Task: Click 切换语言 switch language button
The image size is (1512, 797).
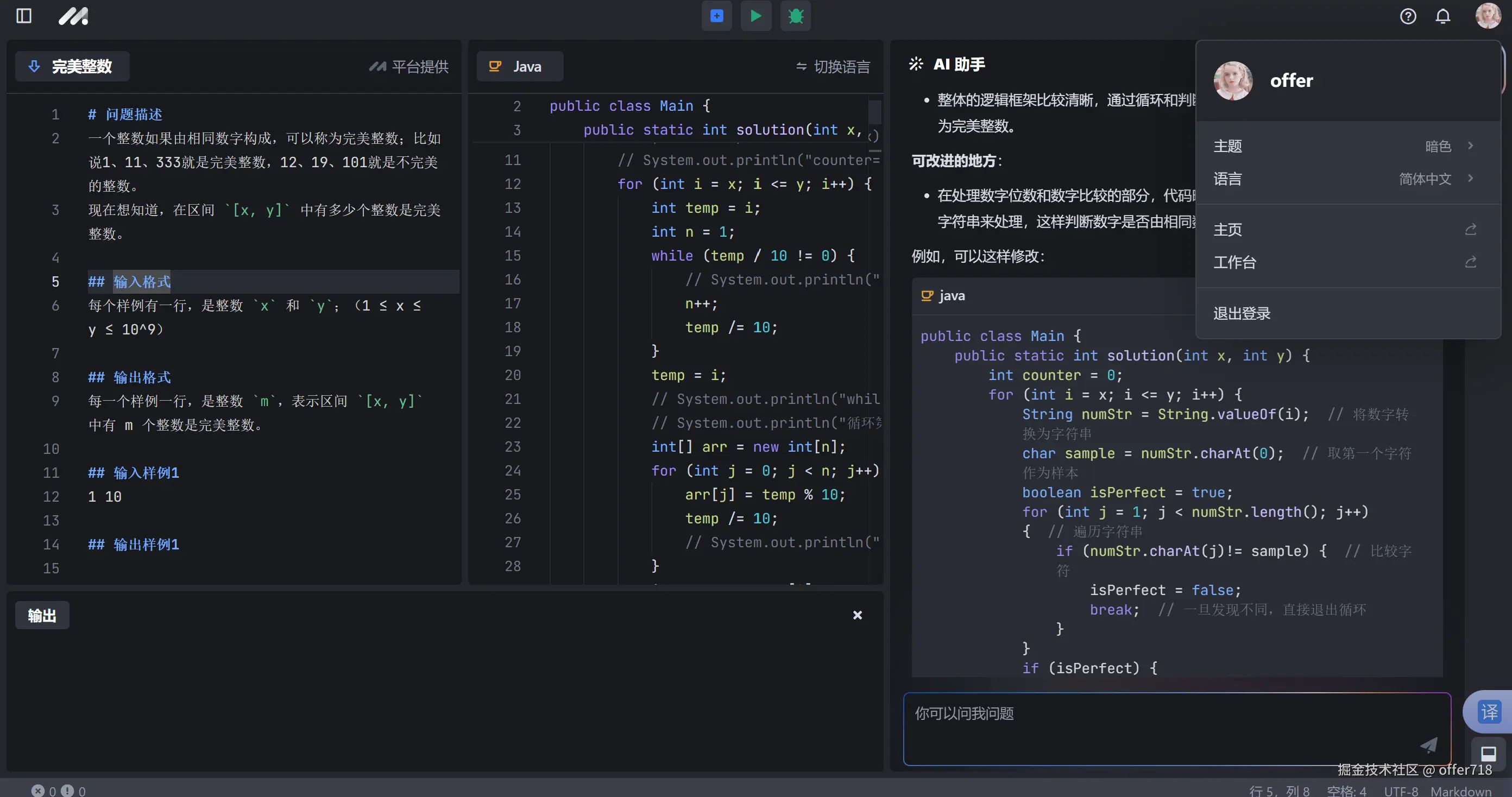Action: click(x=833, y=66)
